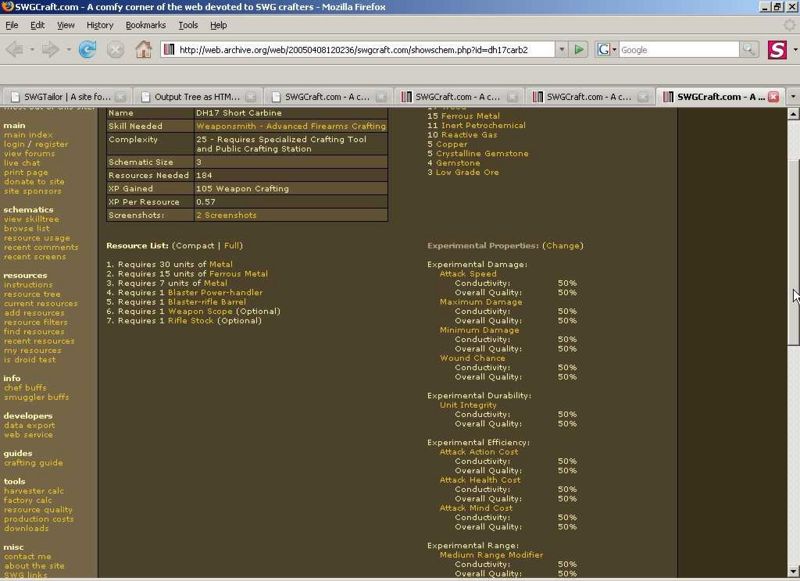The height and width of the screenshot is (581, 800).
Task: Open the Google search engine dropdown
Action: pos(607,49)
